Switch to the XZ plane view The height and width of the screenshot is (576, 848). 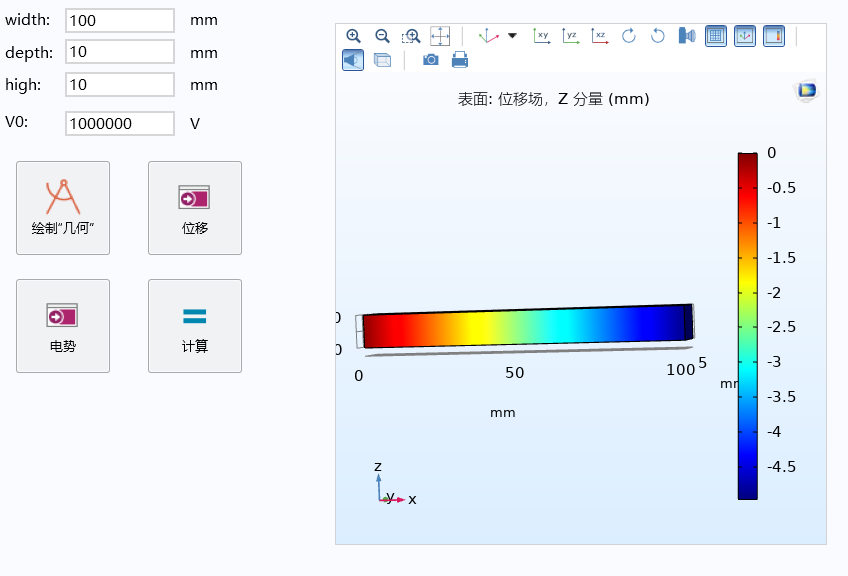pyautogui.click(x=599, y=36)
